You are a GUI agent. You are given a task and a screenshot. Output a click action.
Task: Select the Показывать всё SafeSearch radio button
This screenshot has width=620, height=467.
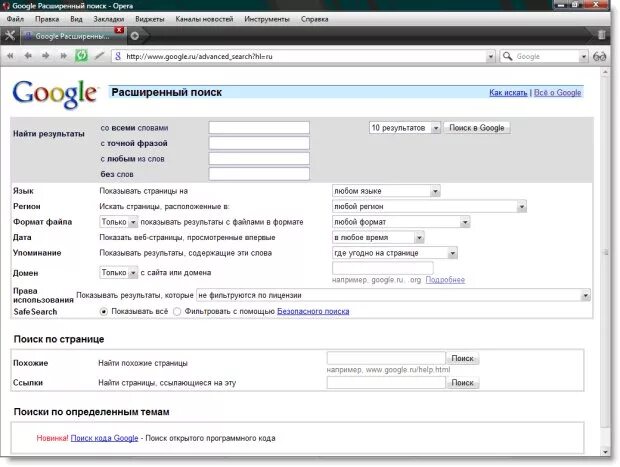pos(104,312)
